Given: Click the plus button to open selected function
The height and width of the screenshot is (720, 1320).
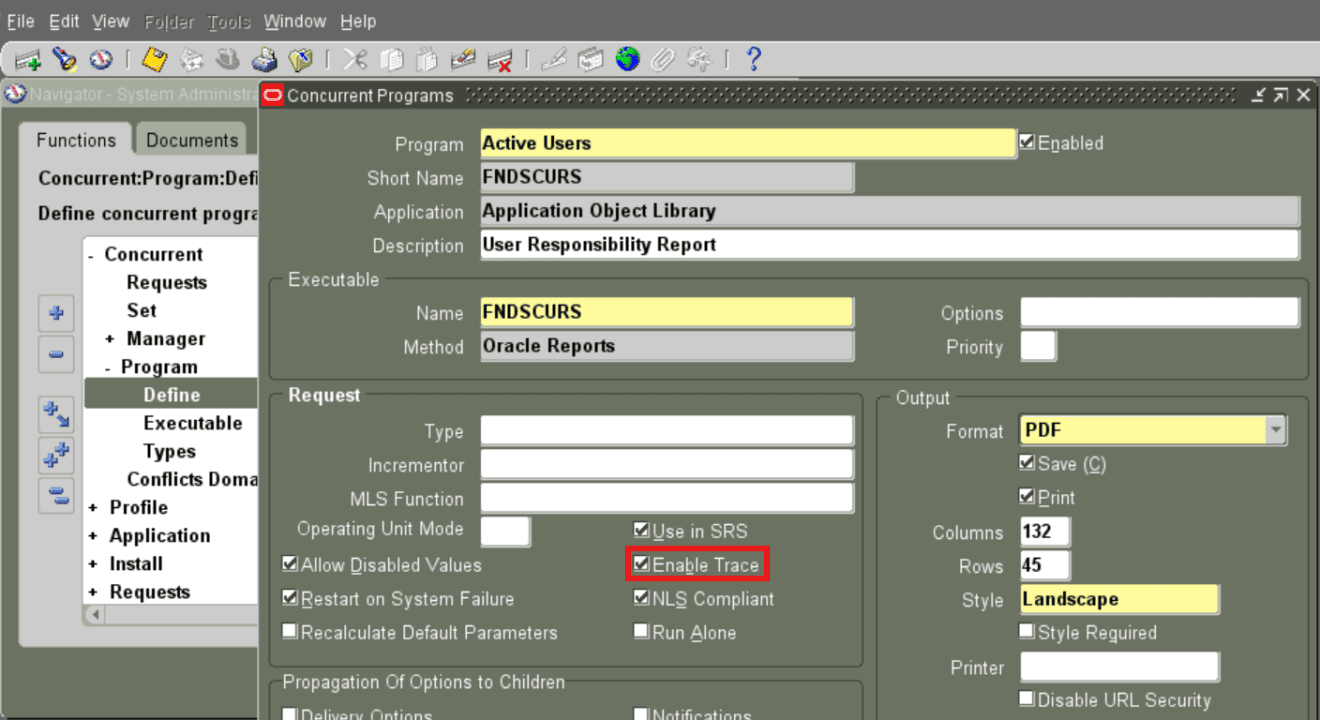Looking at the screenshot, I should pyautogui.click(x=56, y=313).
